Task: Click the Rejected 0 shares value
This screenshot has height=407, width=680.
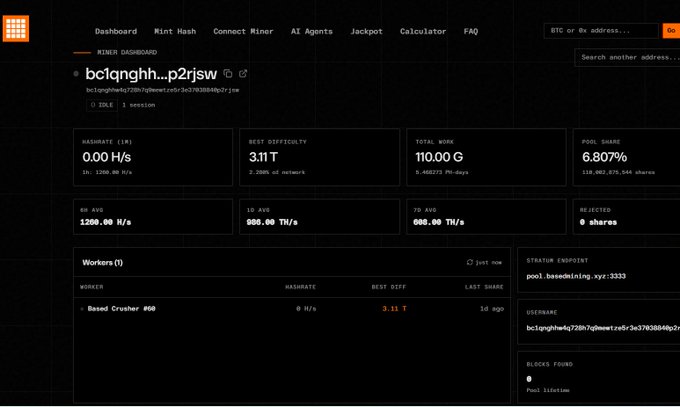Action: tap(598, 222)
